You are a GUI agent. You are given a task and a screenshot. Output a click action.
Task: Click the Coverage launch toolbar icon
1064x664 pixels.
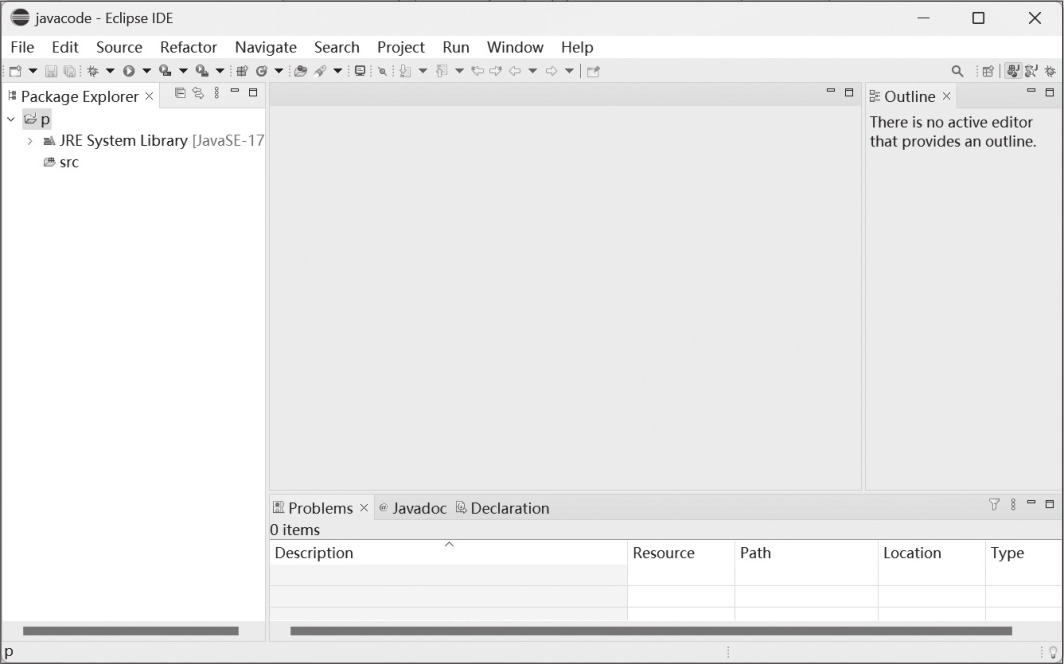165,71
